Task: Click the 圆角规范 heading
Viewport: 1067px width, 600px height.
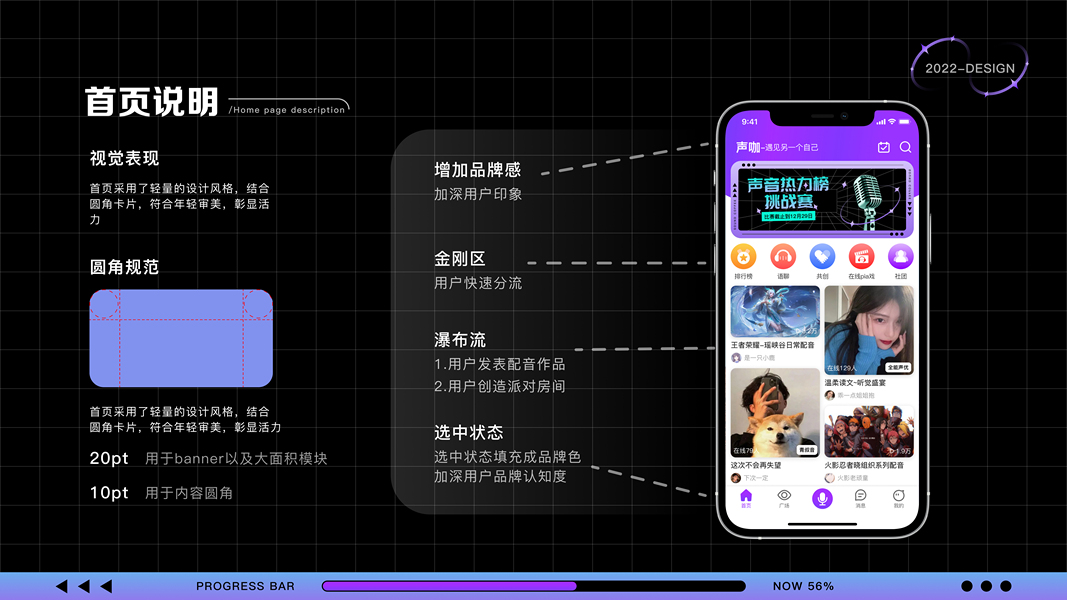Action: 125,267
